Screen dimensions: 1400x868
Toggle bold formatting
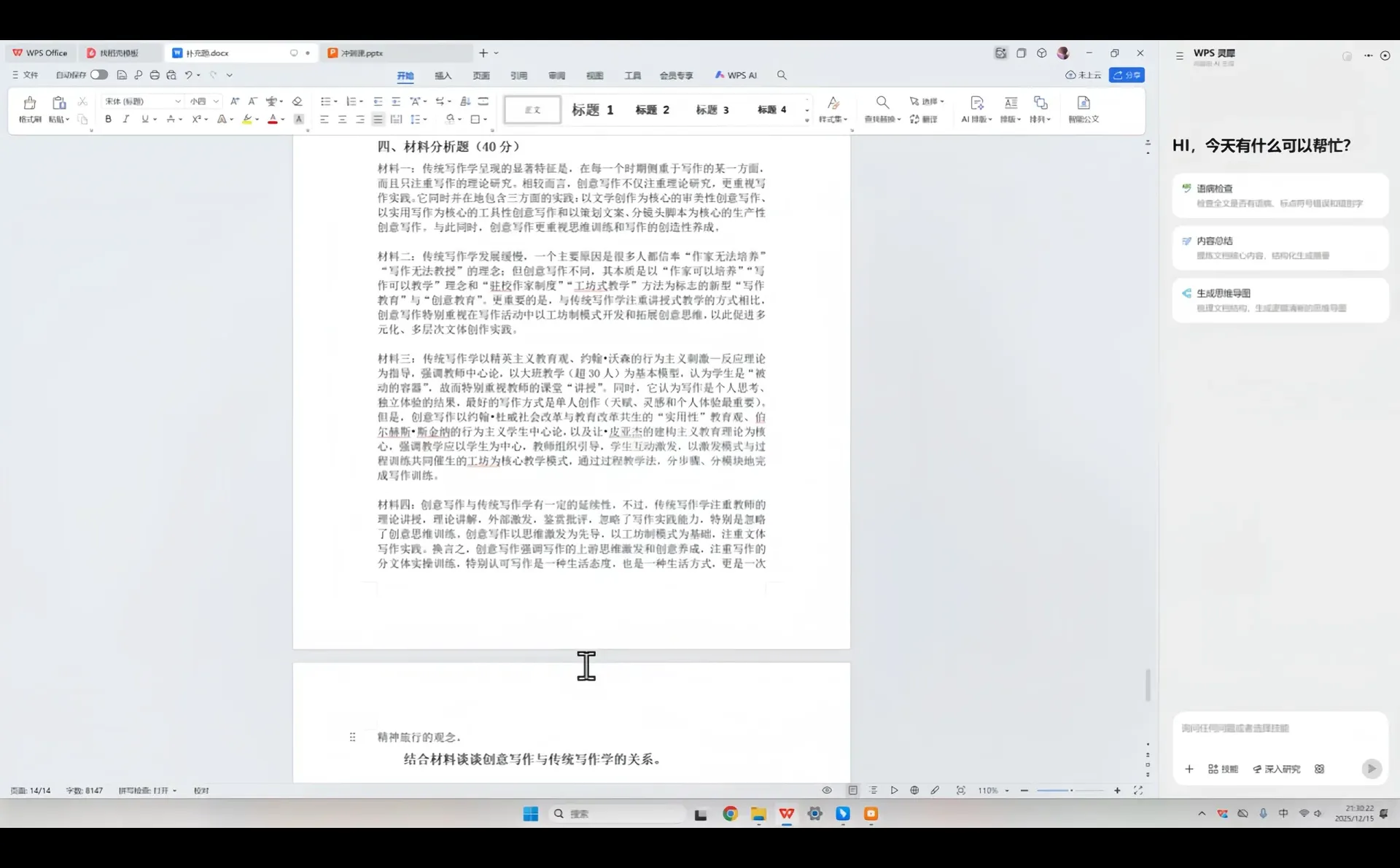click(108, 119)
